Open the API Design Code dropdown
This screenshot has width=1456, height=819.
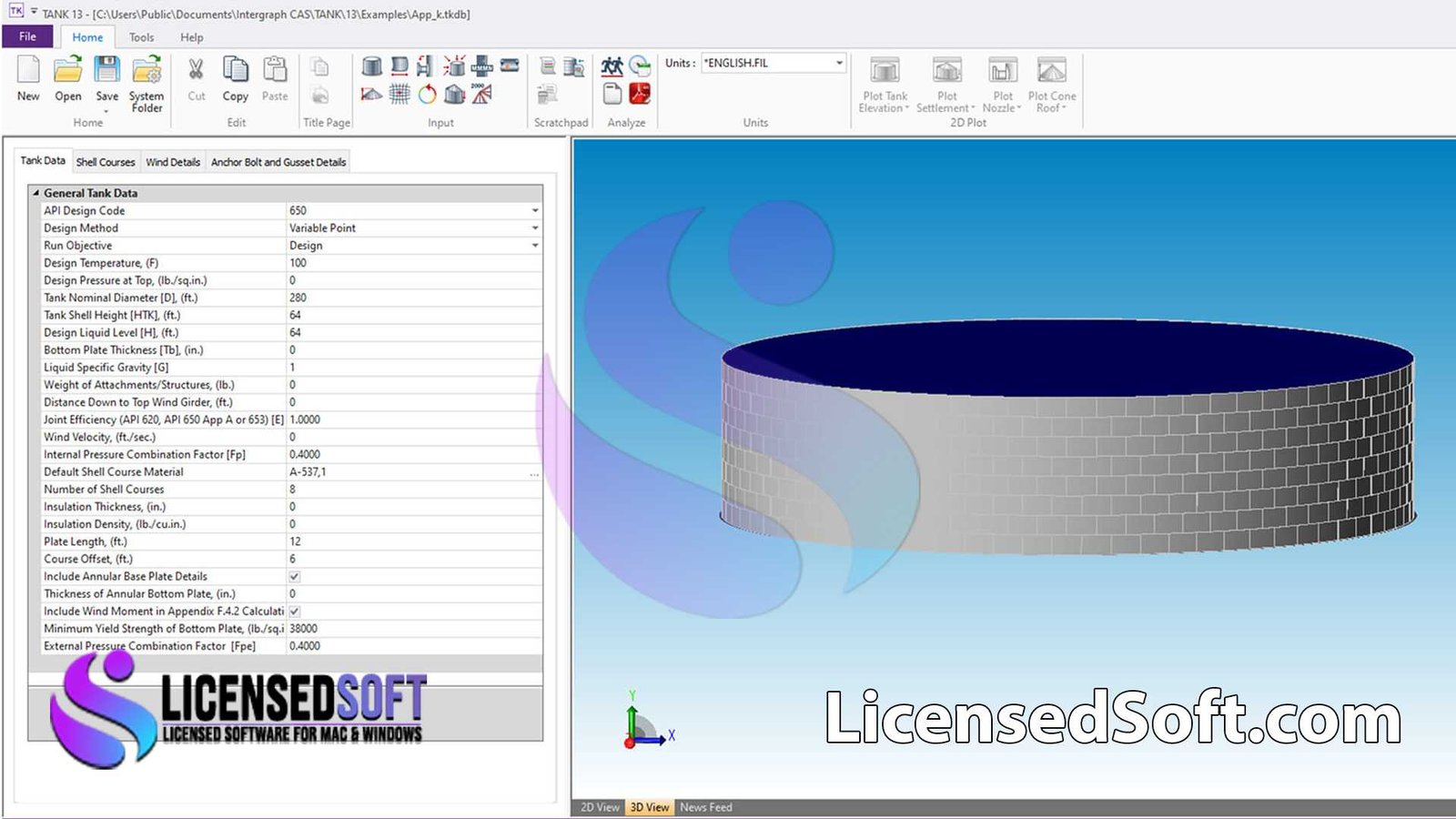click(x=535, y=210)
